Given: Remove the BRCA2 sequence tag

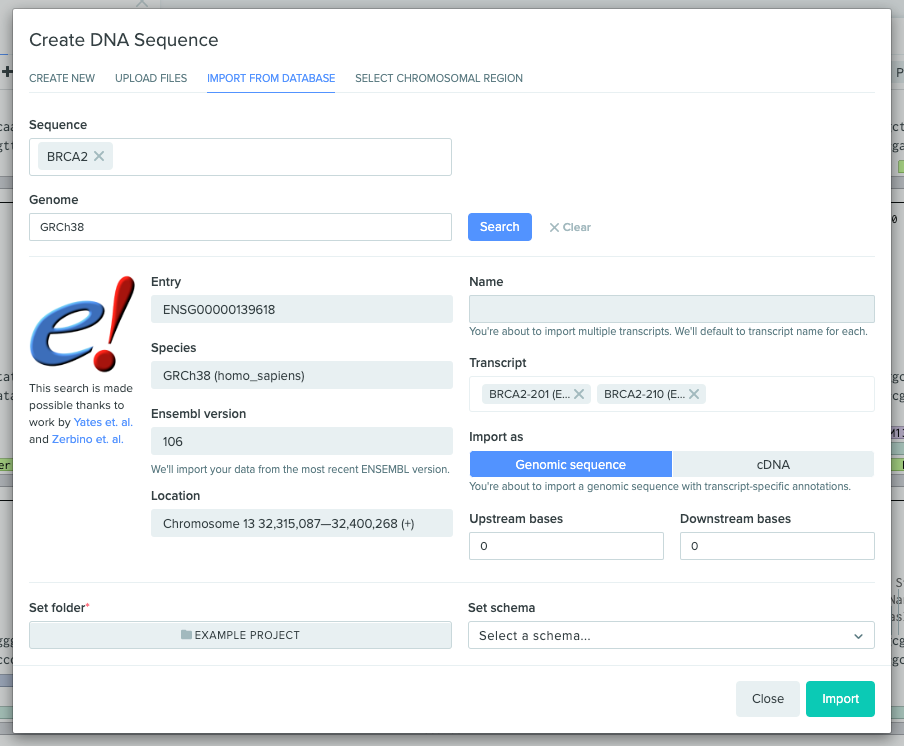Looking at the screenshot, I should [99, 156].
